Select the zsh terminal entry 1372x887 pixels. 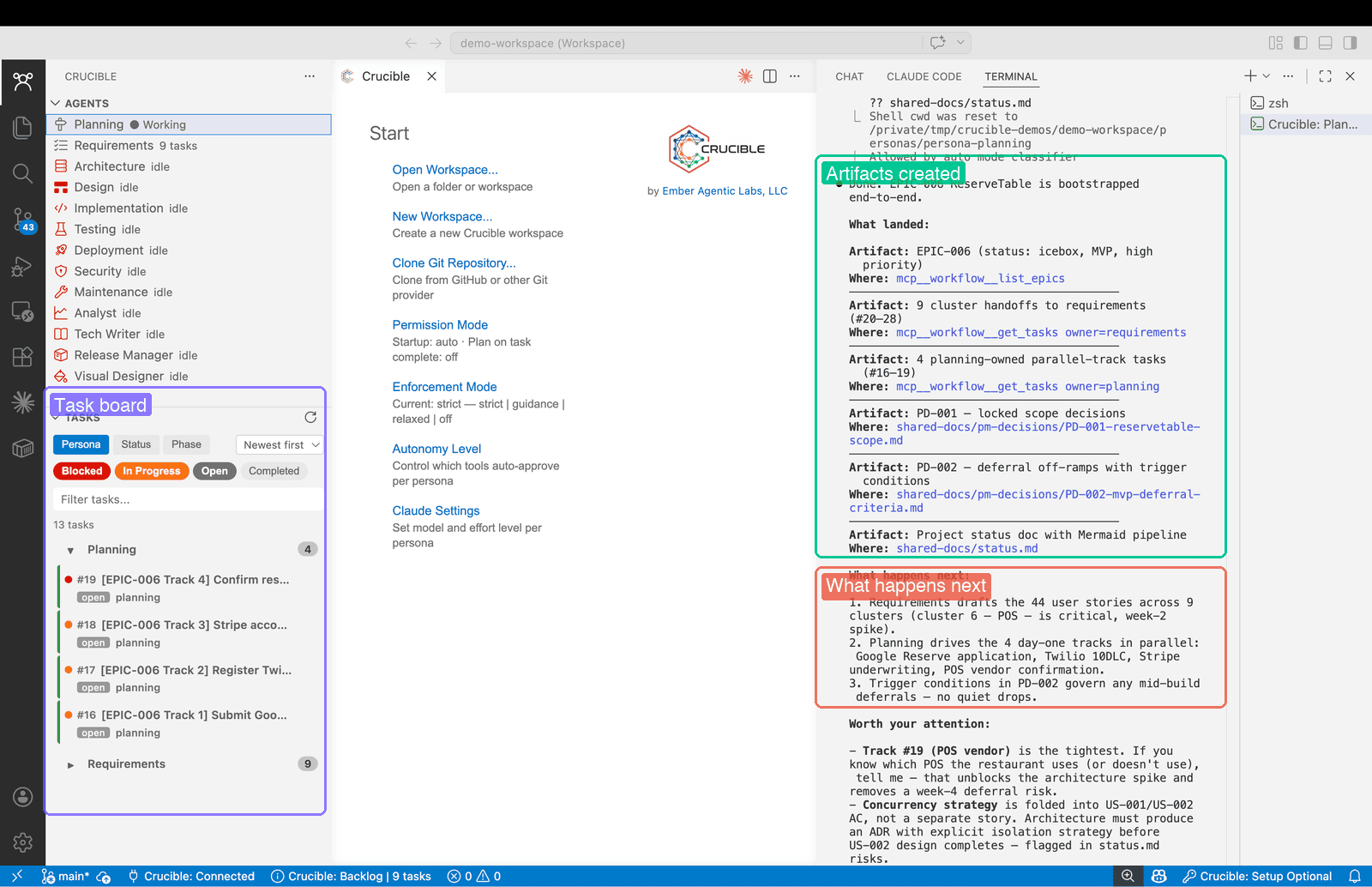pyautogui.click(x=1305, y=103)
